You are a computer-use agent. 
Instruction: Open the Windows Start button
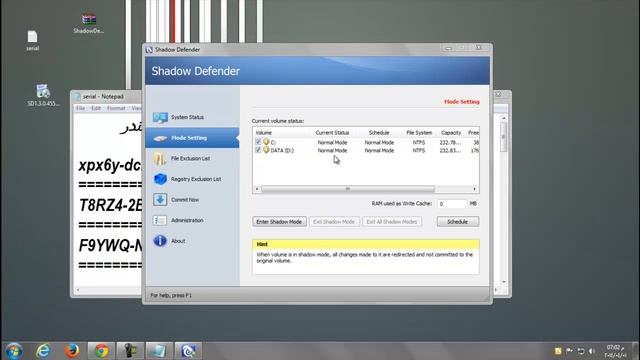click(14, 351)
